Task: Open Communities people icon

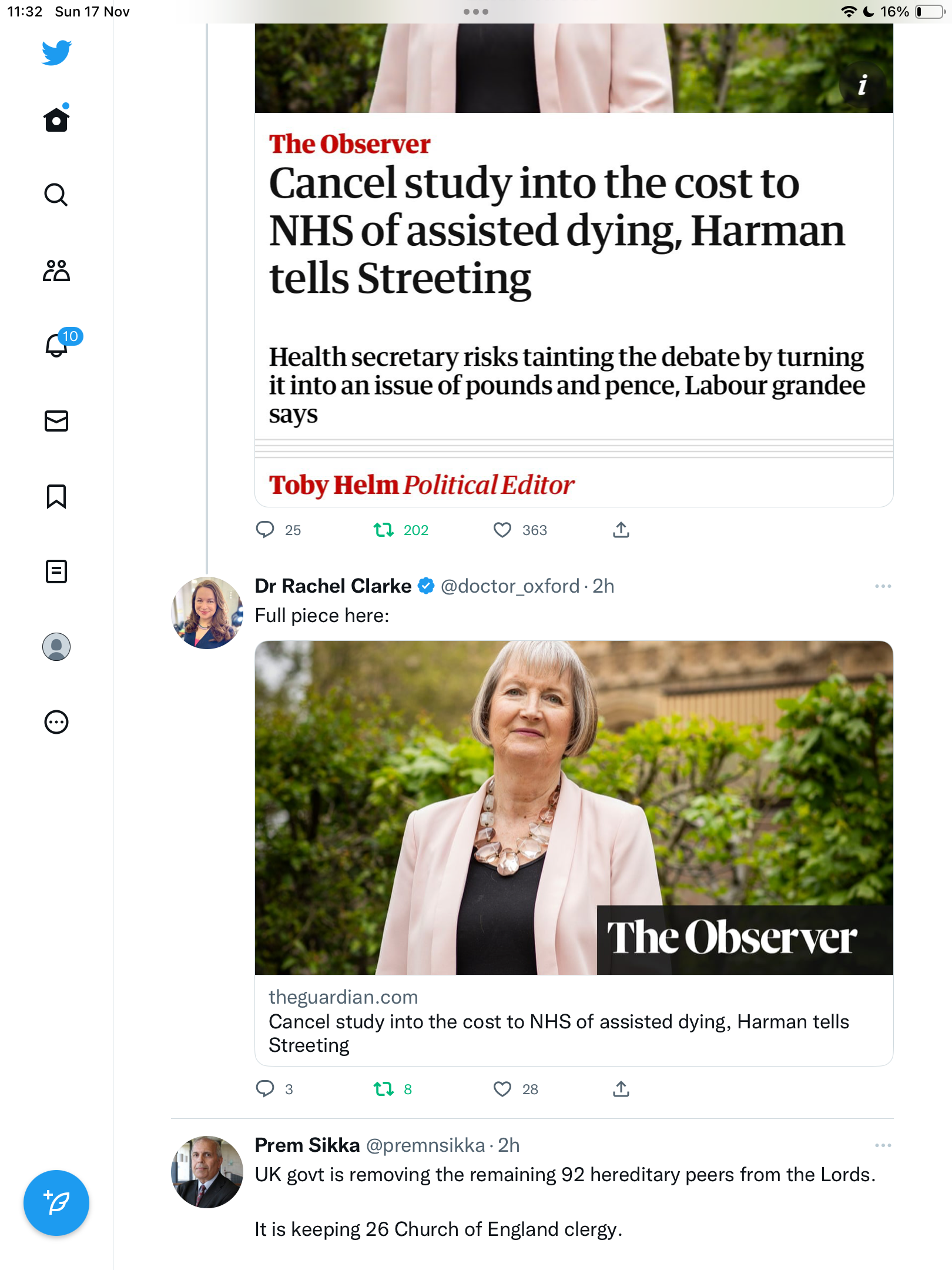Action: coord(56,270)
